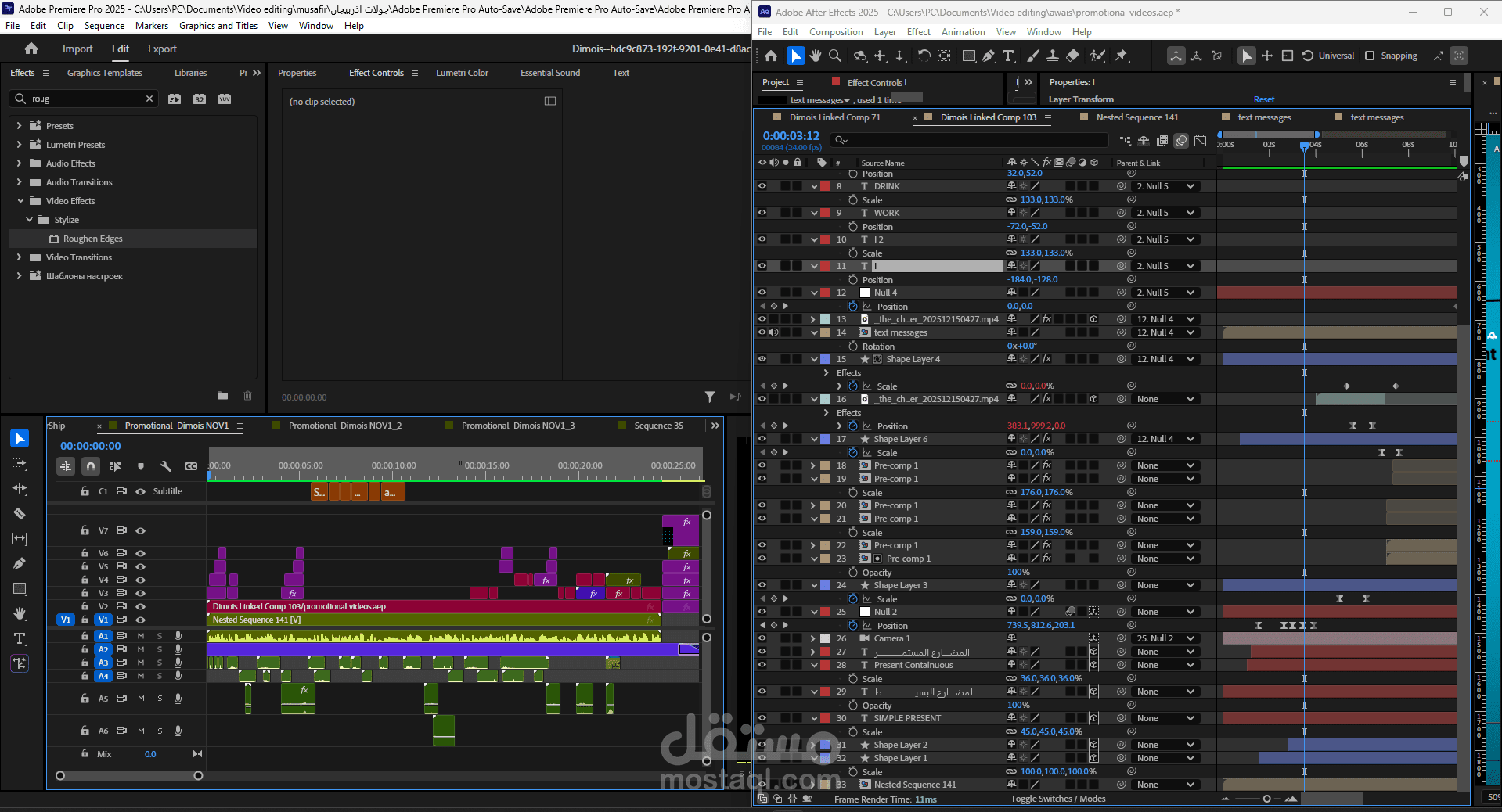Image resolution: width=1502 pixels, height=812 pixels.
Task: Click Toggle Switches / Modes button
Action: click(x=1057, y=799)
